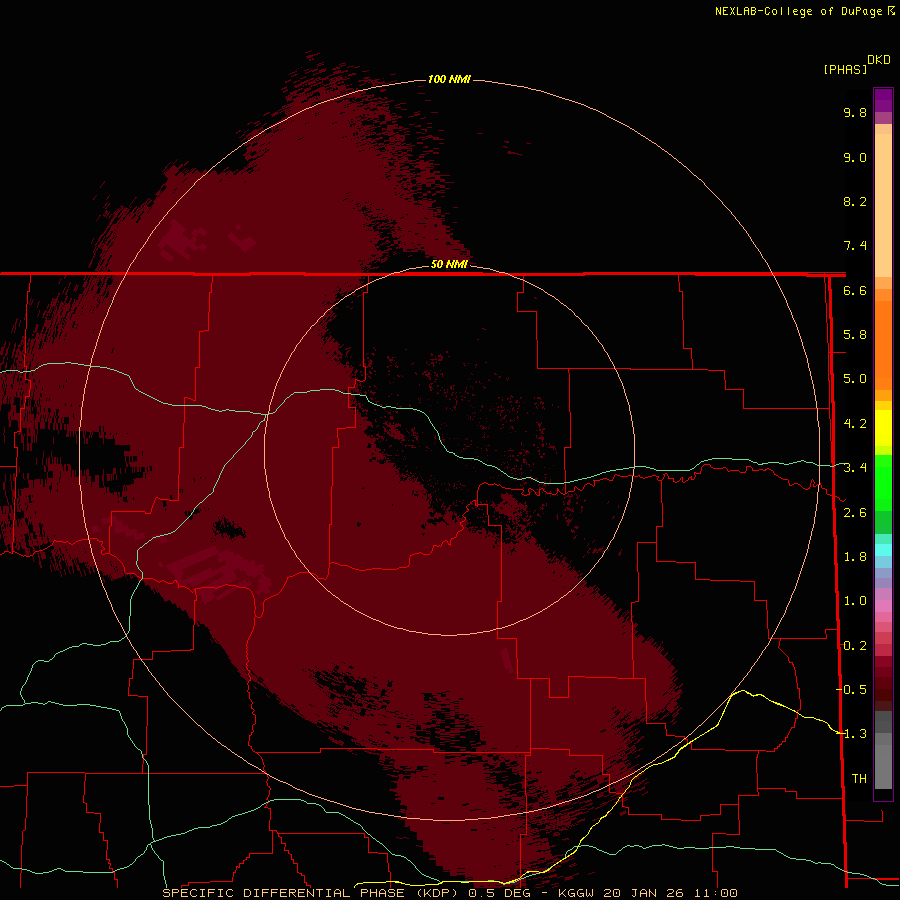Click the 9.0 legend value
The image size is (900, 900).
[855, 157]
